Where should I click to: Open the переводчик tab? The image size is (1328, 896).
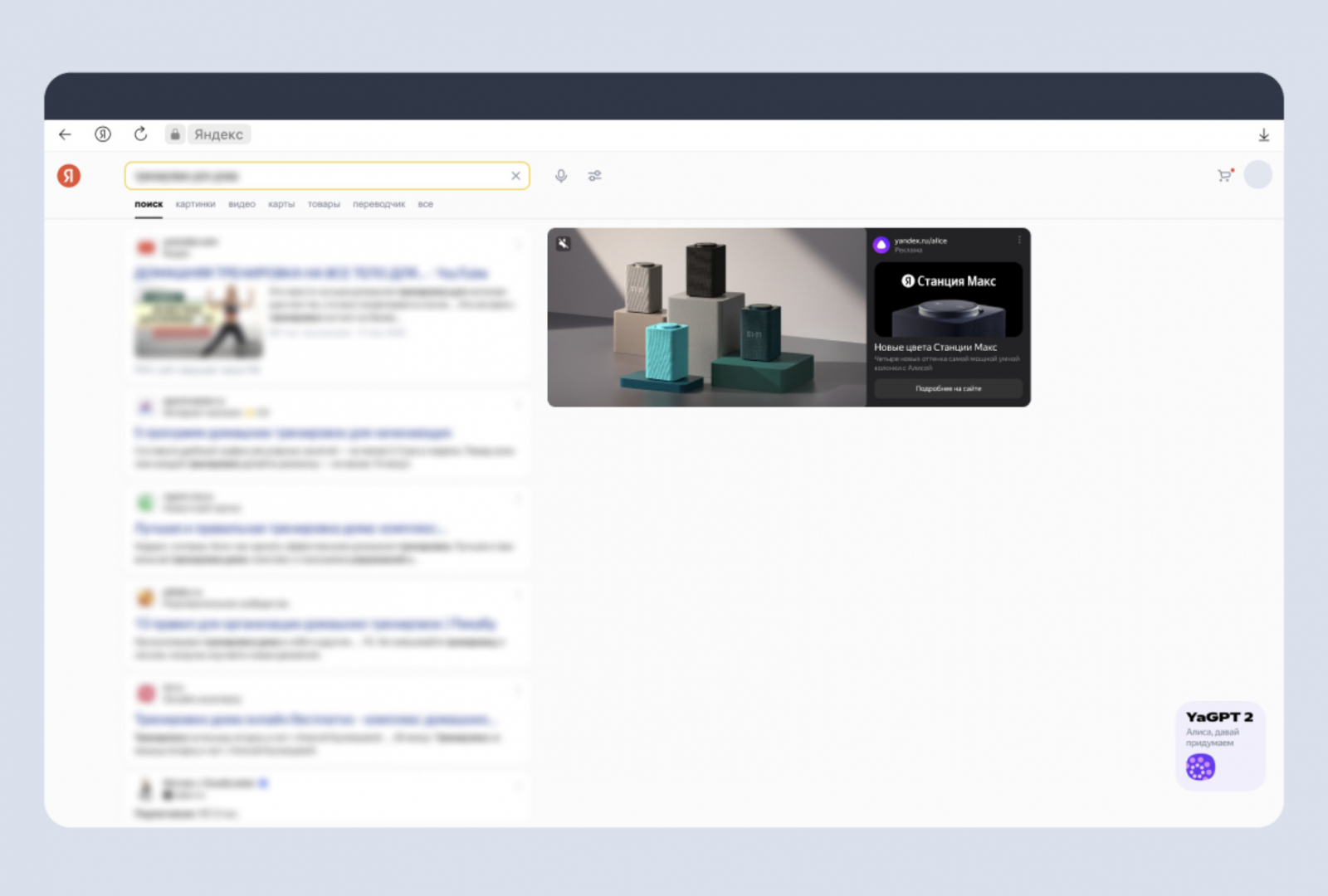click(378, 204)
